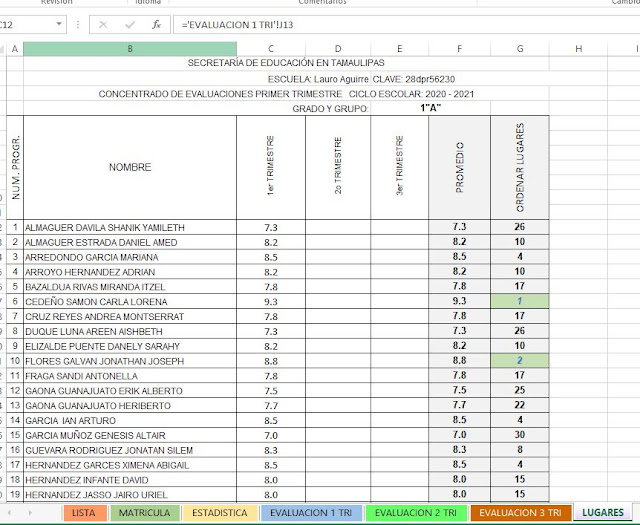The image size is (640, 525).
Task: Click the group value 1"A" cell
Action: tap(431, 108)
